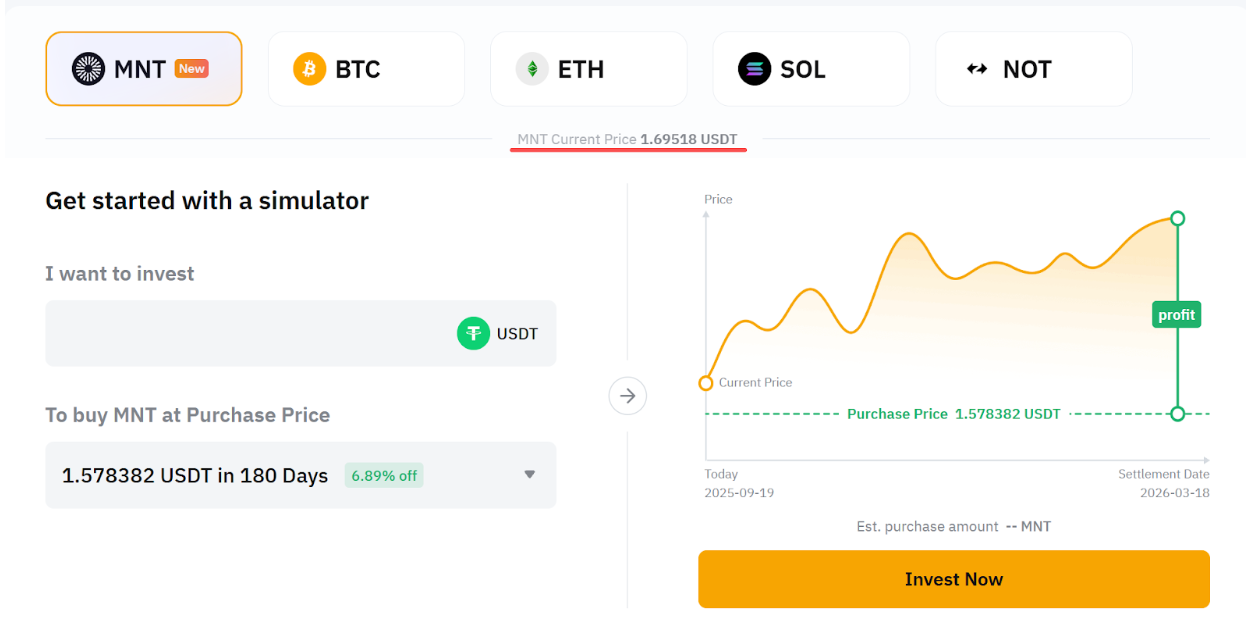Switch to the ETH coin tab
Image resolution: width=1246 pixels, height=618 pixels.
point(588,69)
